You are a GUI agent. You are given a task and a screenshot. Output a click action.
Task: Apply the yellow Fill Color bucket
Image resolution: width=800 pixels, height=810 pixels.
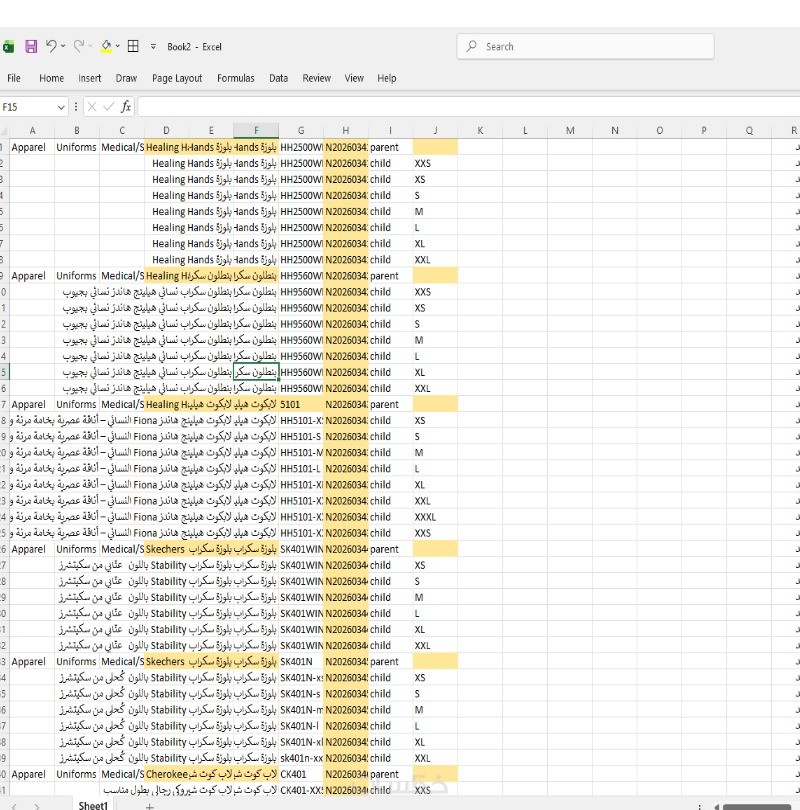click(x=106, y=46)
